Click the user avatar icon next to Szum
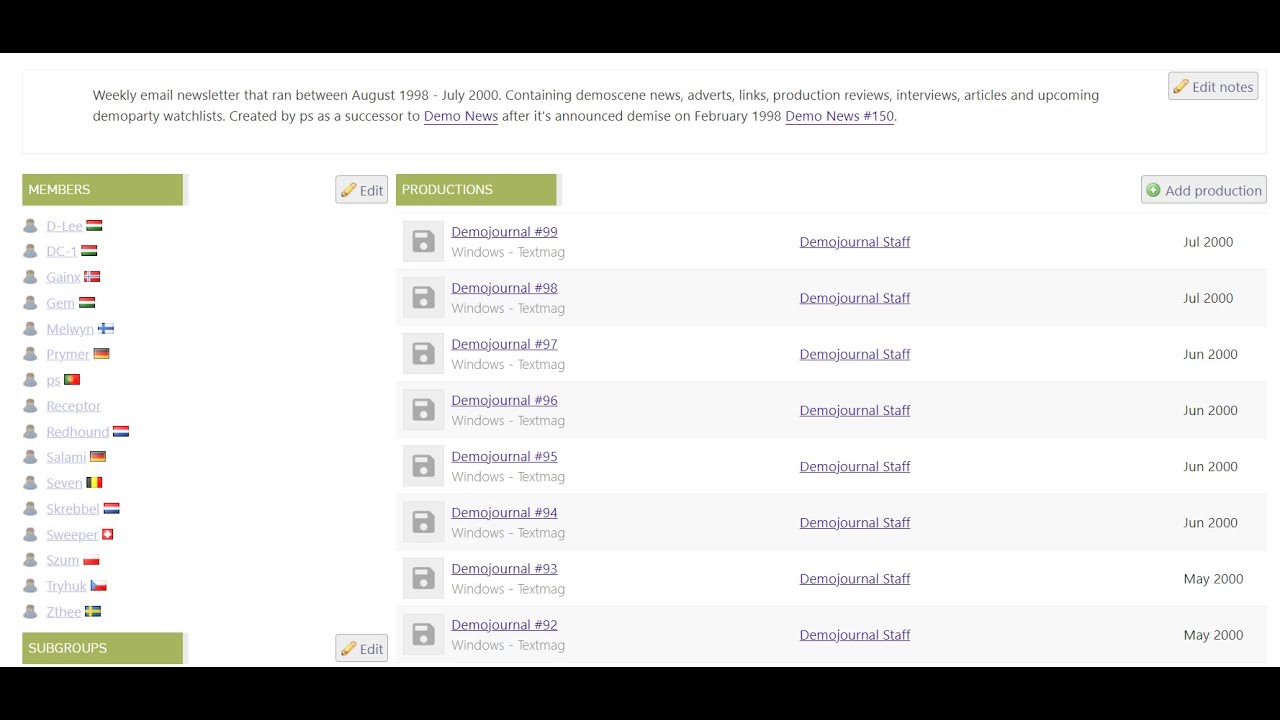The height and width of the screenshot is (720, 1280). tap(30, 560)
